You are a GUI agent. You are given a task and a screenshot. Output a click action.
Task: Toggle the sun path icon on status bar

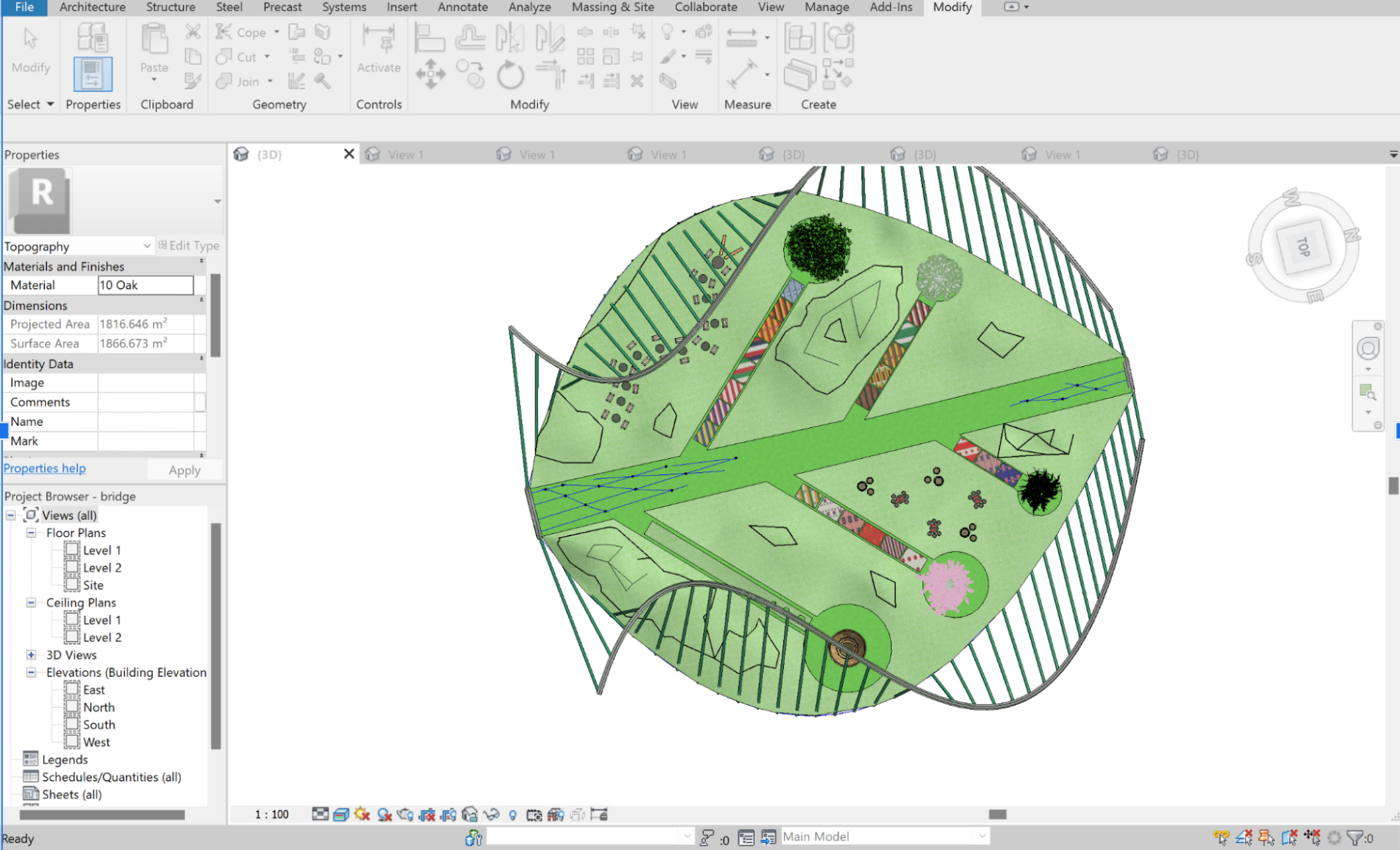[x=362, y=815]
